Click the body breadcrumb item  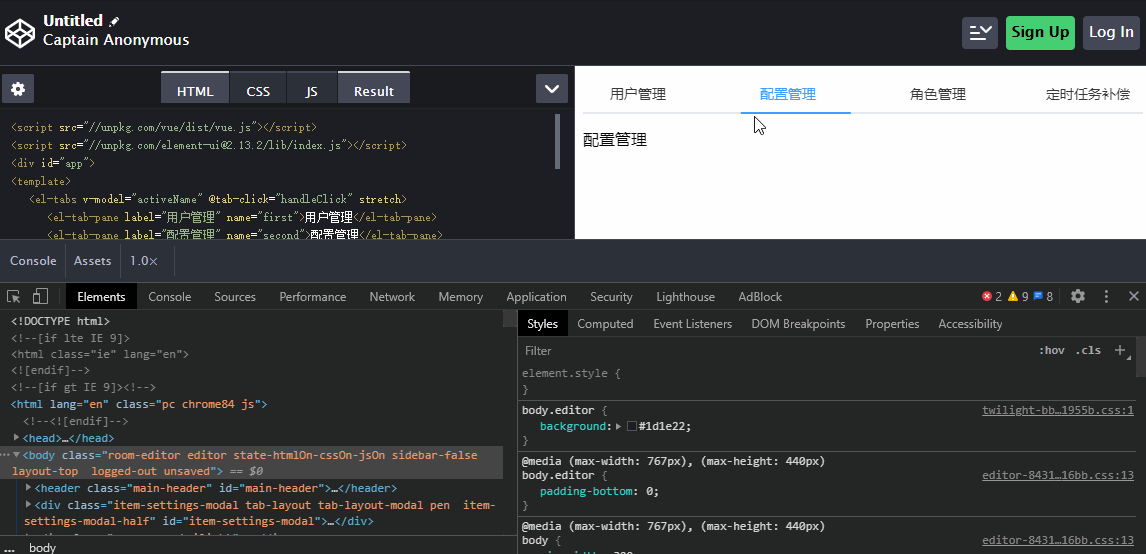click(x=42, y=547)
